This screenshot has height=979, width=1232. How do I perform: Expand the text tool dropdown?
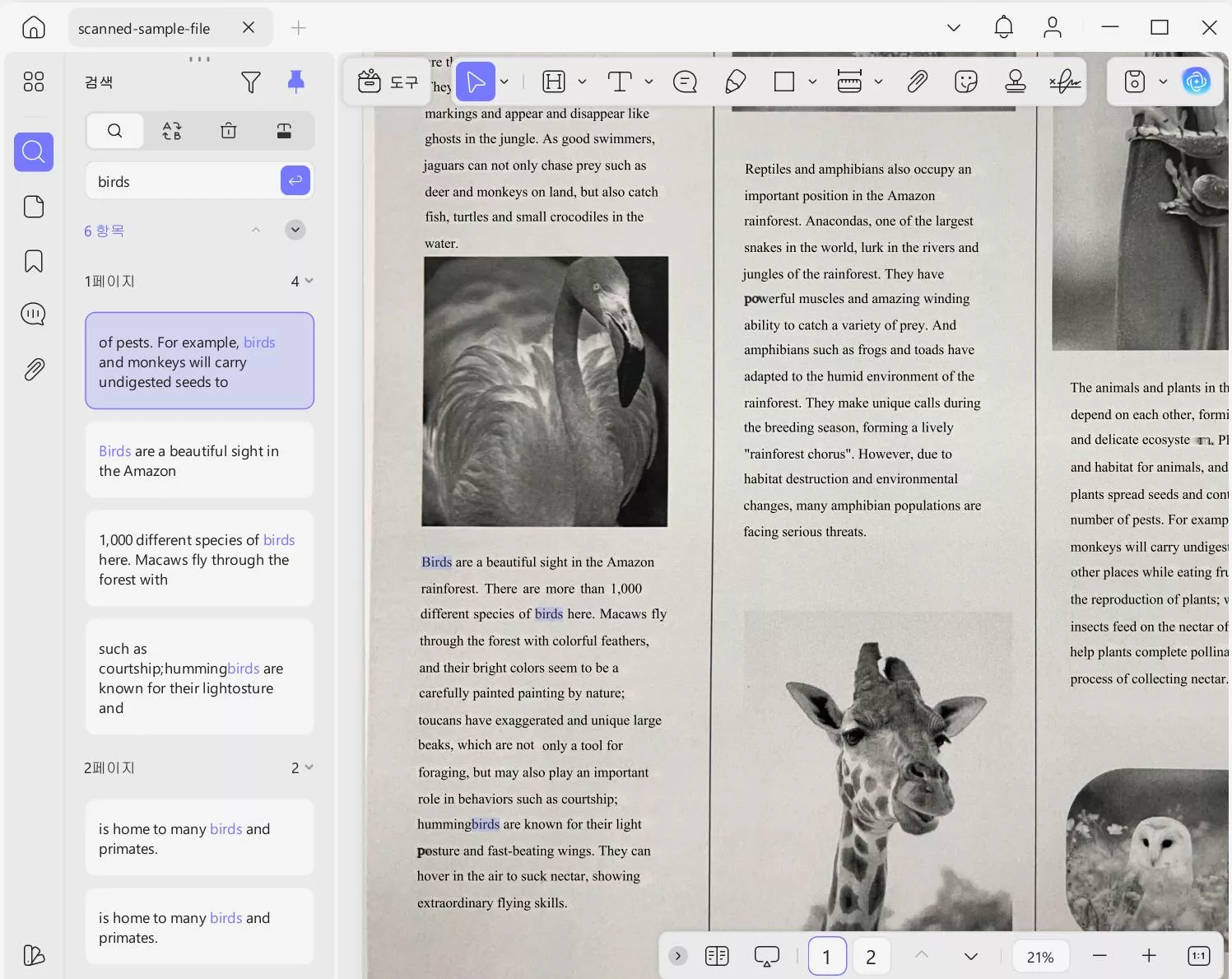tap(649, 82)
